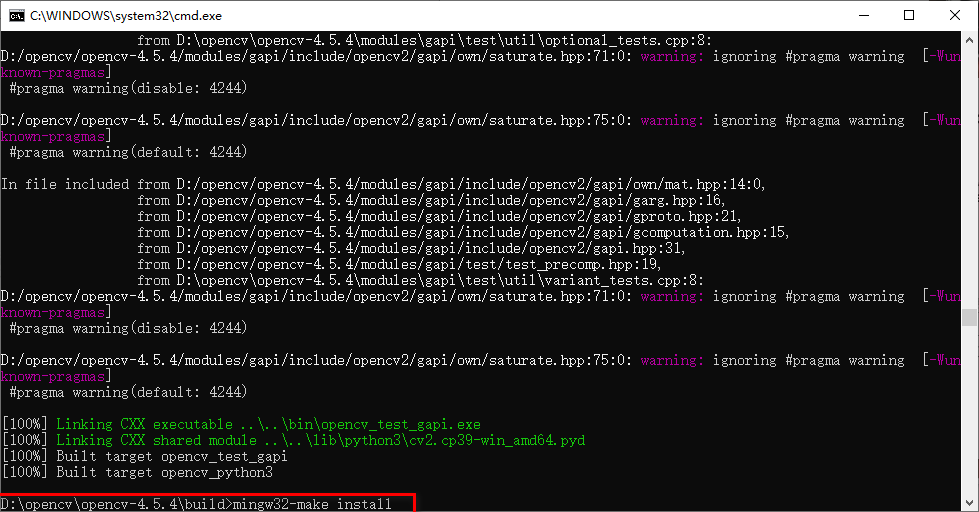Minimize the cmd.exe window
This screenshot has width=979, height=512.
[x=864, y=16]
